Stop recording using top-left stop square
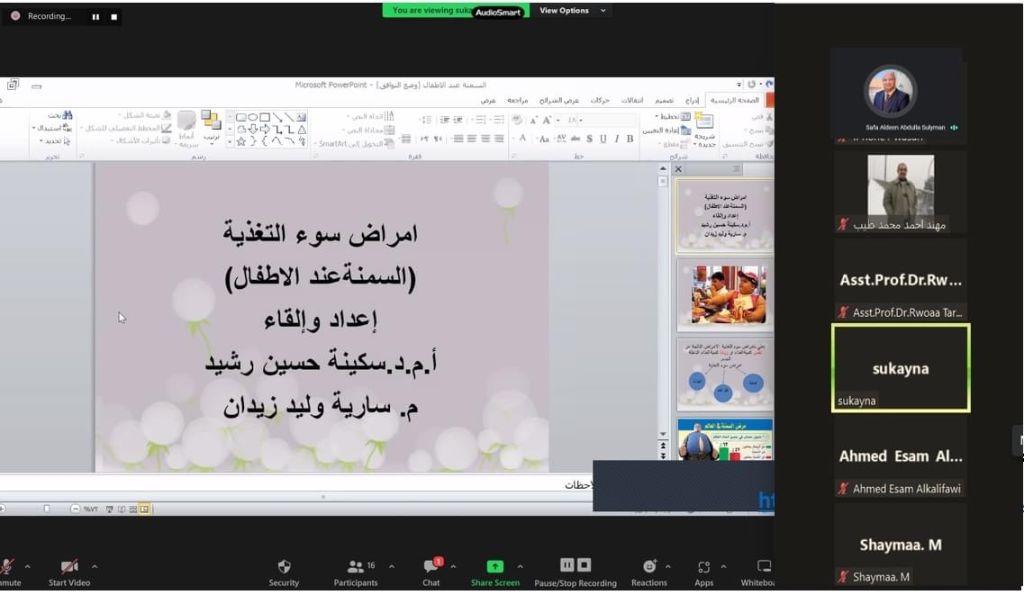 pyautogui.click(x=113, y=17)
